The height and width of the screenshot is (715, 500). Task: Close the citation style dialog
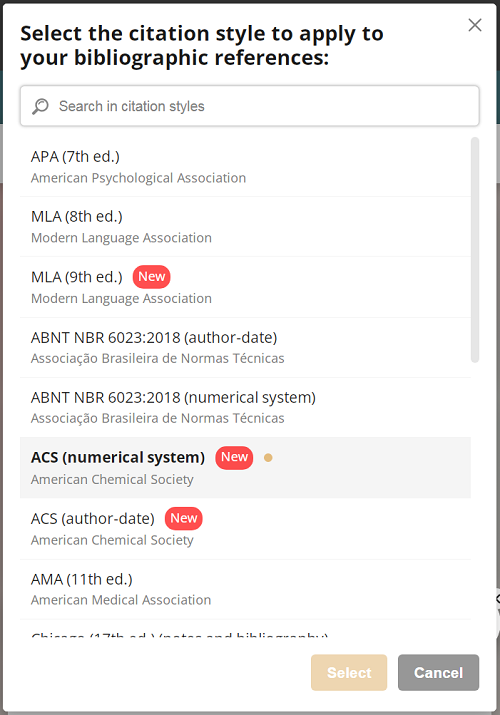tap(475, 25)
